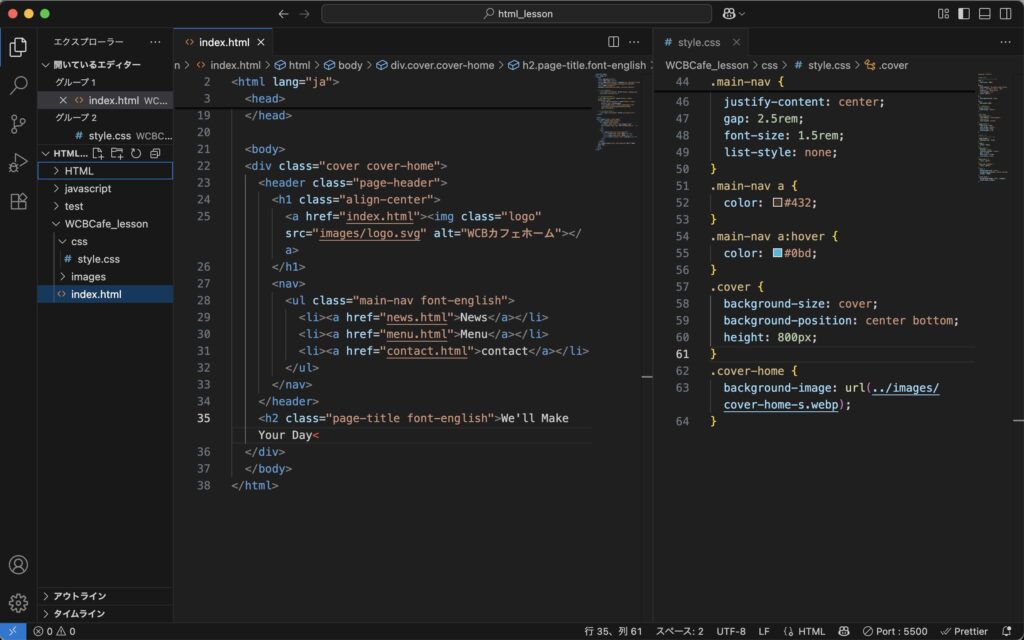The height and width of the screenshot is (640, 1024).
Task: Toggle the secondary sidebar visibility
Action: 1006,14
